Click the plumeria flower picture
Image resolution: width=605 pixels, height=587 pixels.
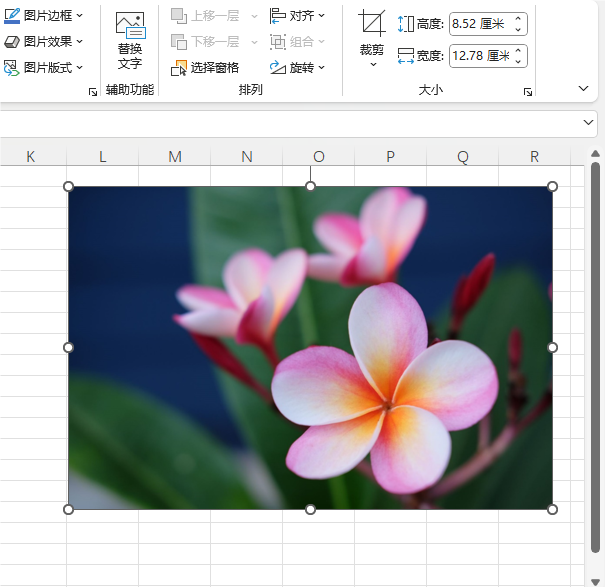click(310, 348)
